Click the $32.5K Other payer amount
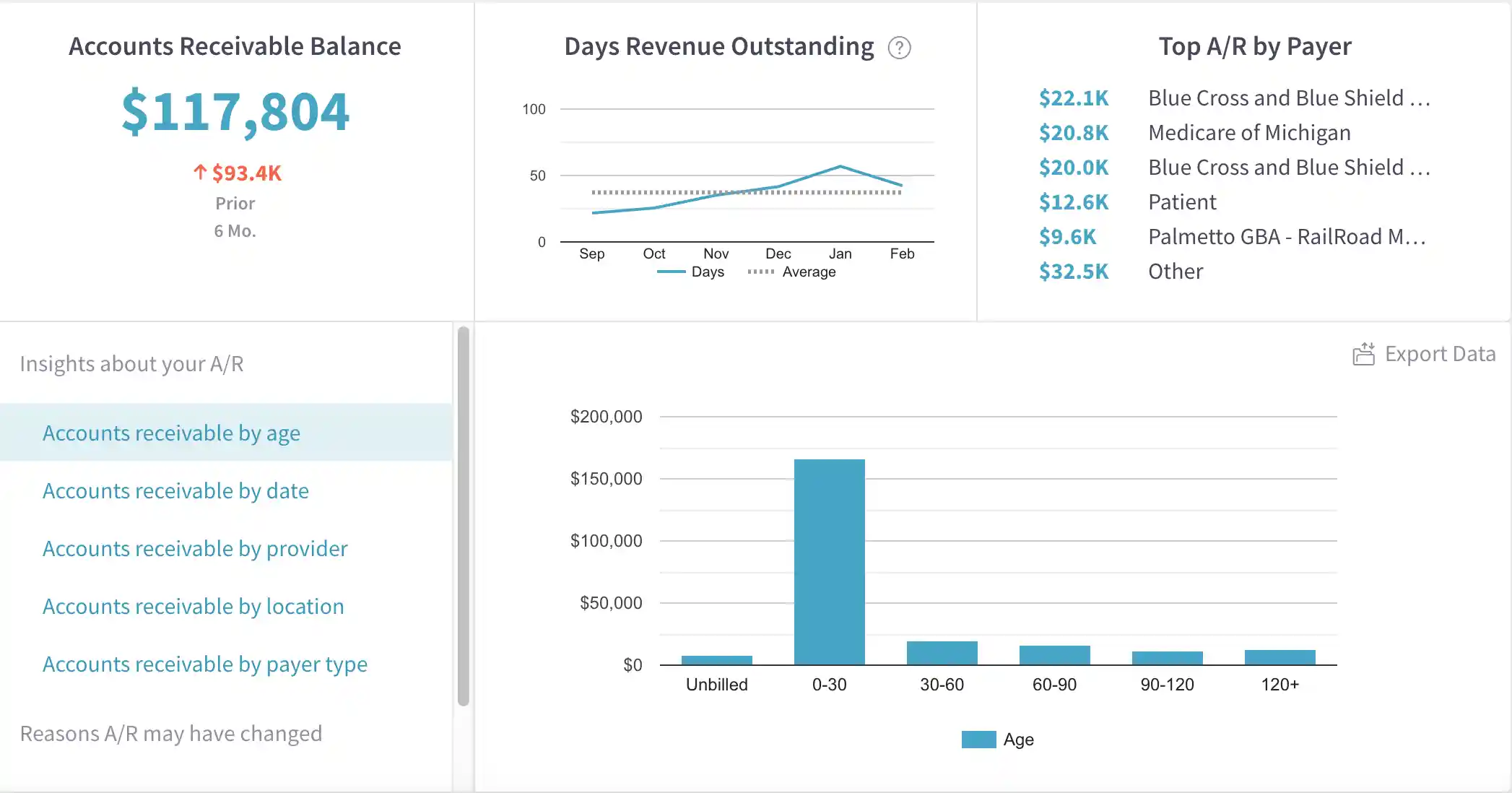 point(1073,272)
